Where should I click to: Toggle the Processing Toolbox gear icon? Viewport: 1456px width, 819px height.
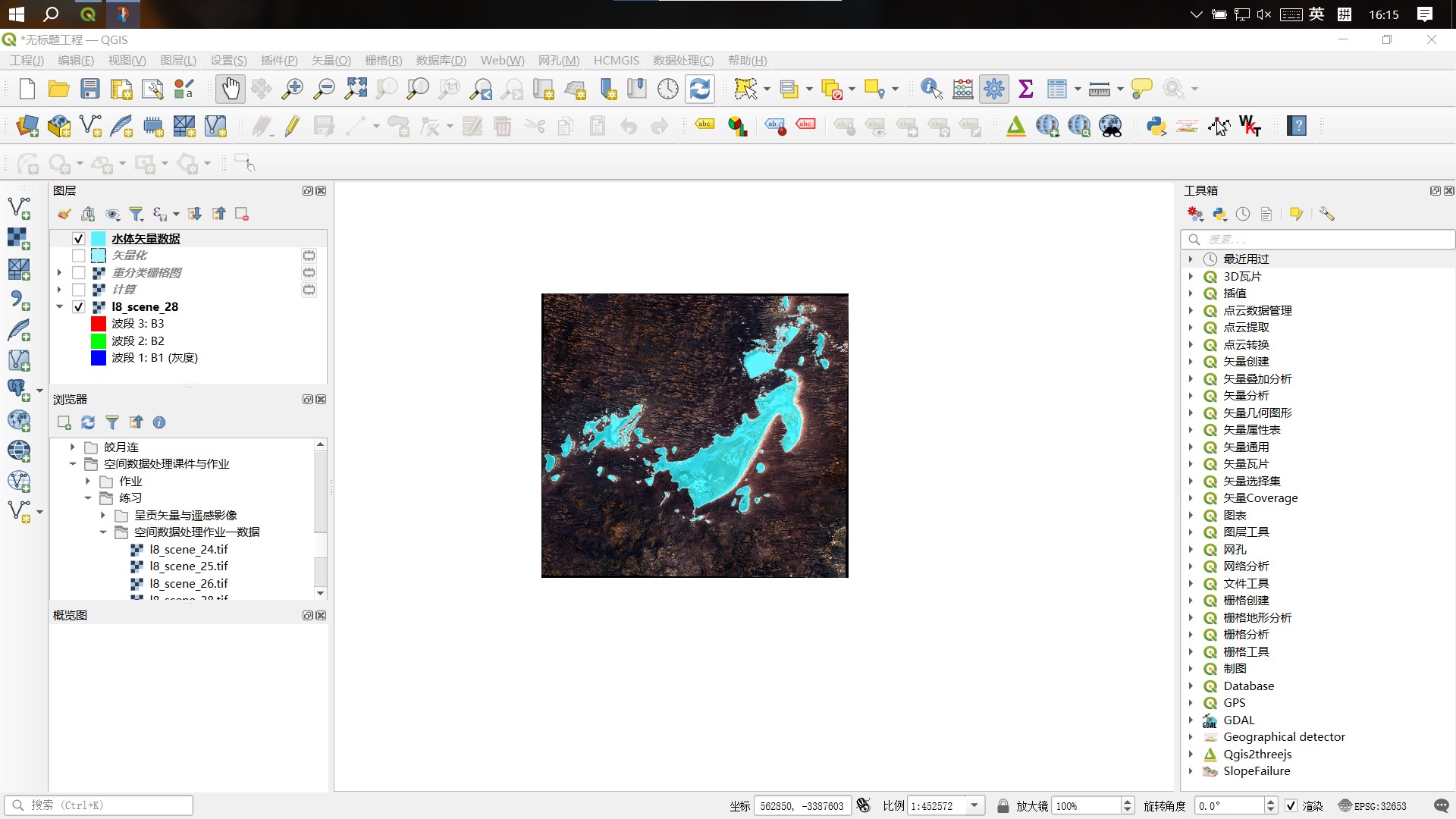click(x=994, y=89)
